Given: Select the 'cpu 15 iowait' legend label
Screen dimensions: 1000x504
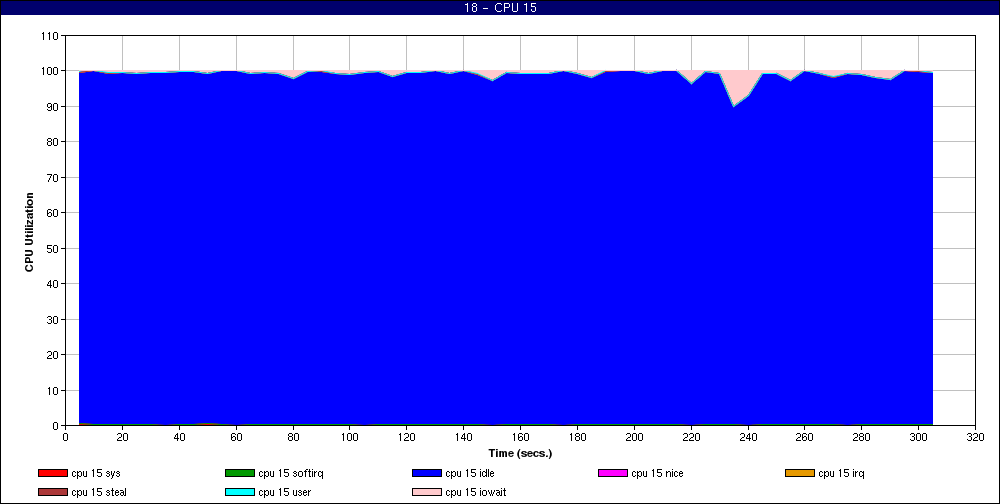Looking at the screenshot, I should [476, 493].
